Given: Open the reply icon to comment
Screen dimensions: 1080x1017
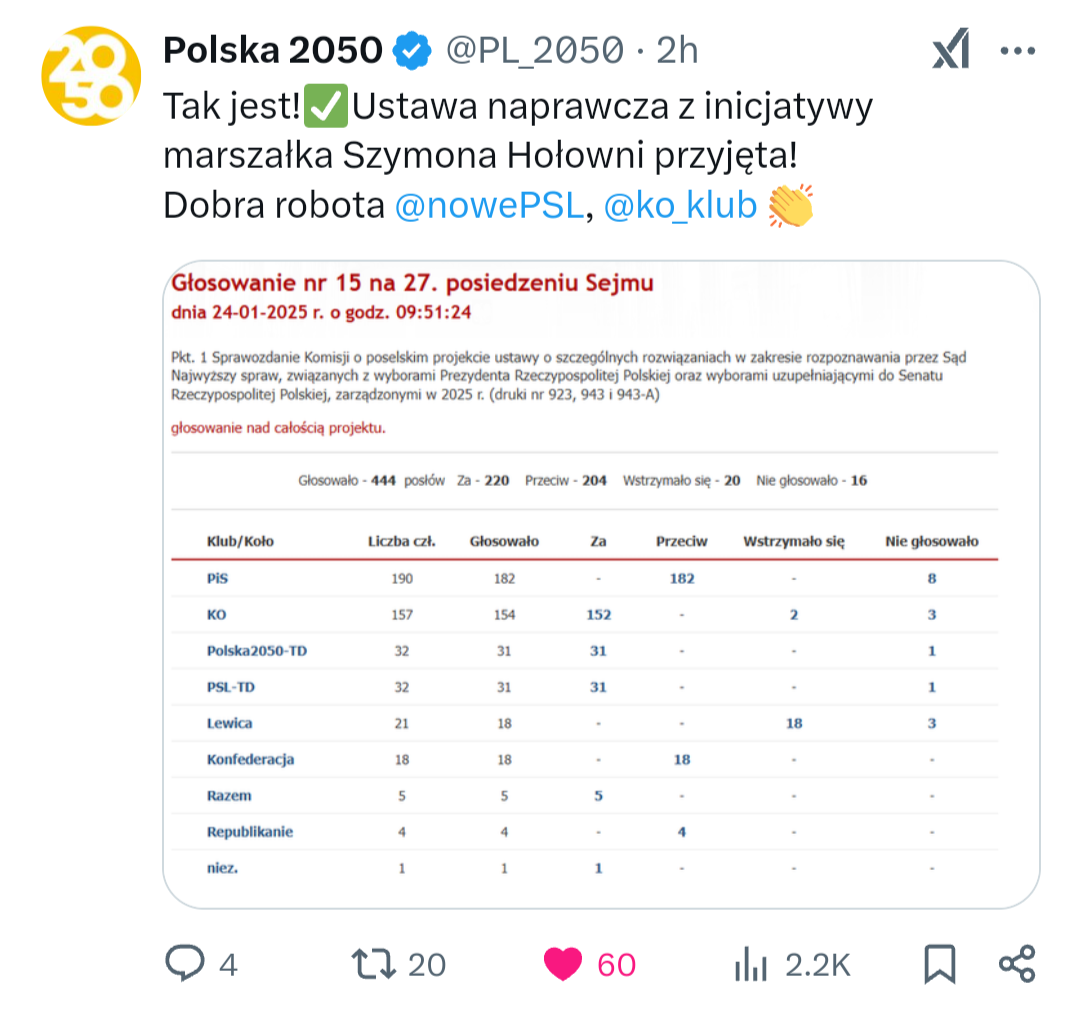Looking at the screenshot, I should (x=185, y=964).
